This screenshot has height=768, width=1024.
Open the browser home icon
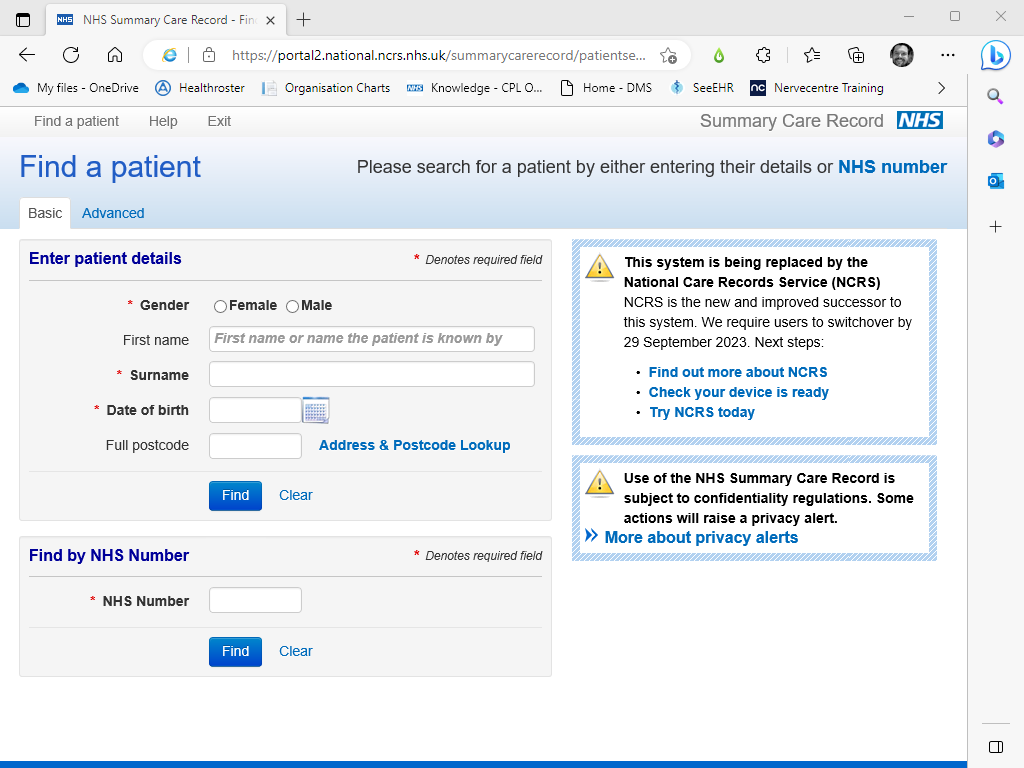[115, 55]
